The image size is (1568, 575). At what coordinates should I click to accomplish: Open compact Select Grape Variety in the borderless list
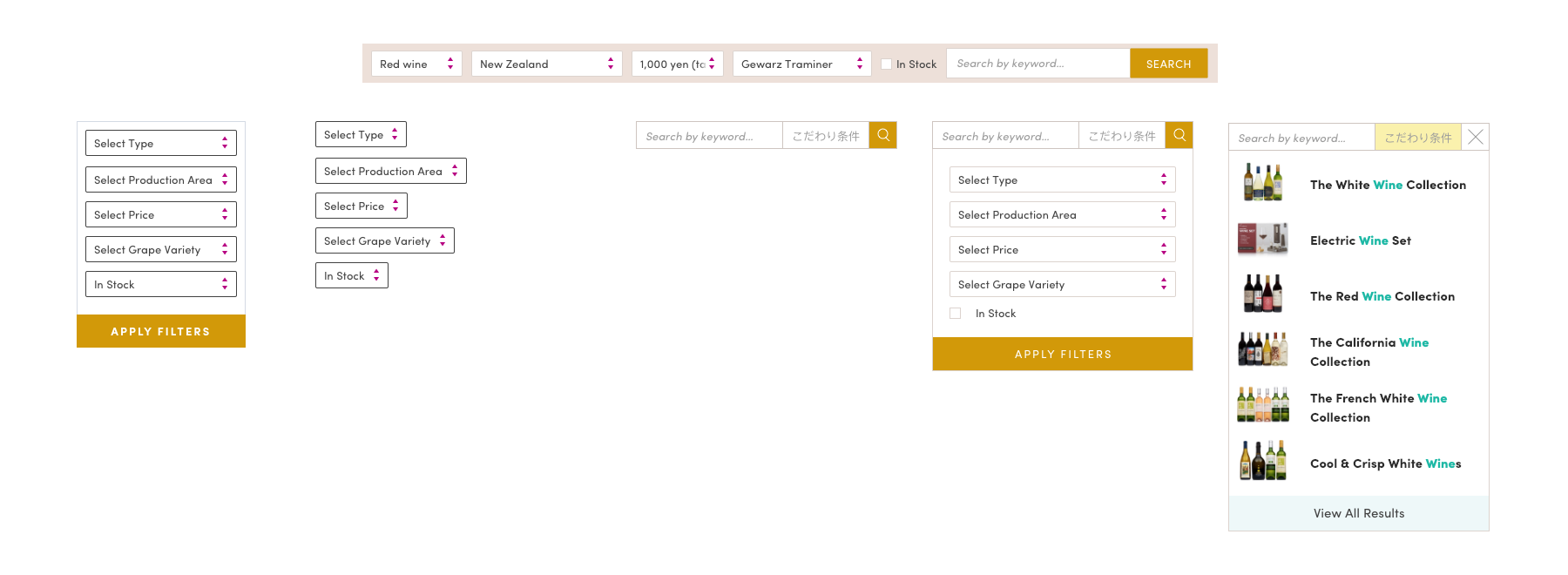[385, 240]
